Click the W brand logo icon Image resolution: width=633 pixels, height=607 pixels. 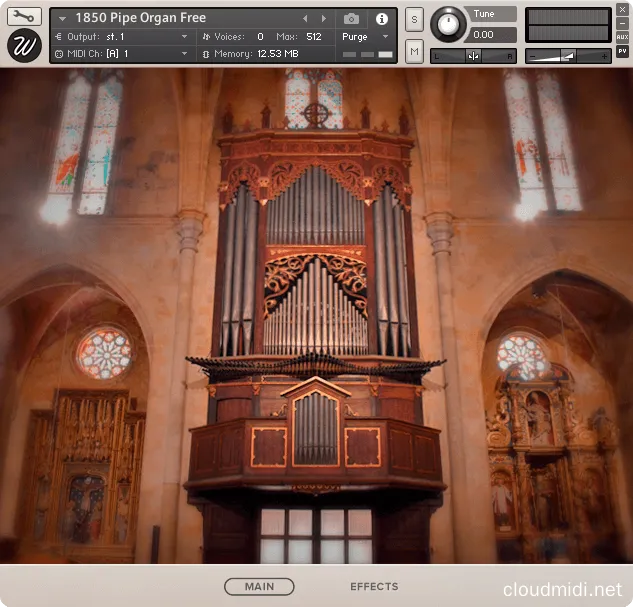24,46
